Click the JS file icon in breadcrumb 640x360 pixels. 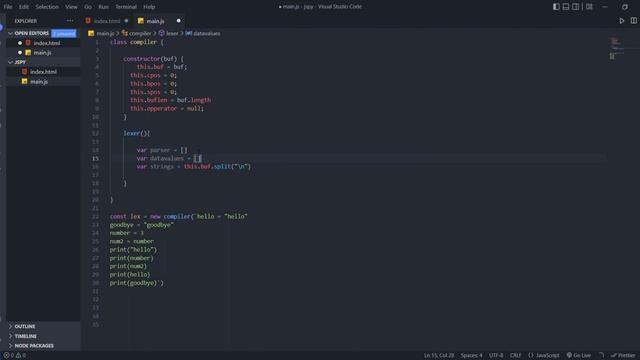91,33
